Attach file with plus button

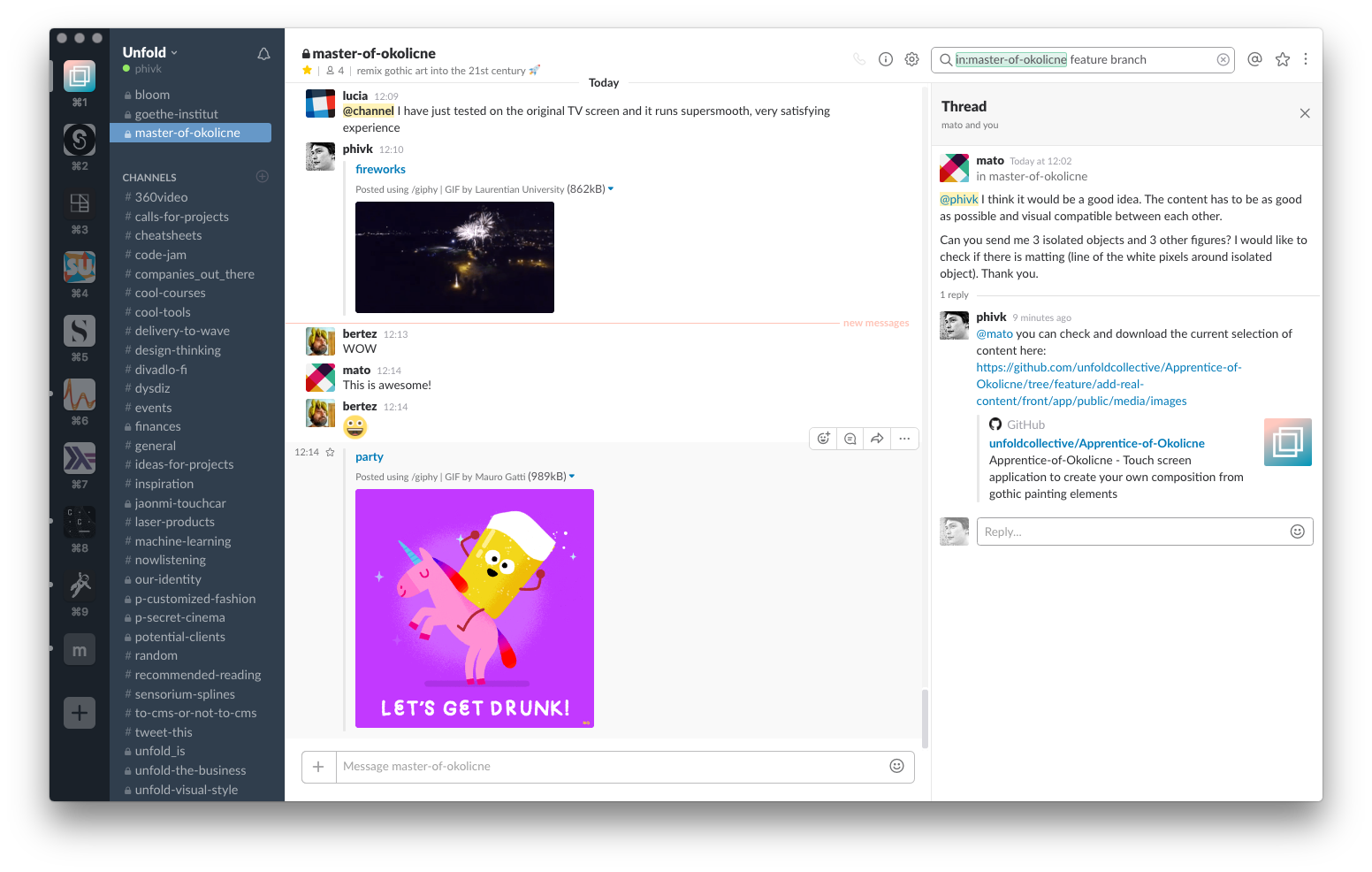click(319, 767)
